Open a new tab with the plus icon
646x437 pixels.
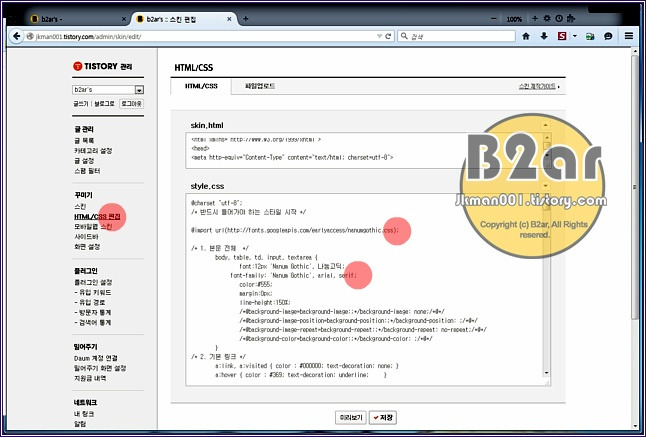click(x=246, y=19)
